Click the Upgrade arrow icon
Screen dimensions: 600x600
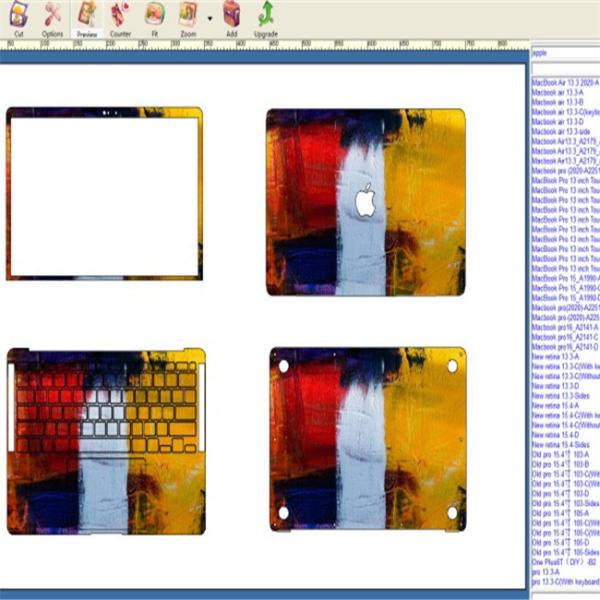pyautogui.click(x=266, y=15)
